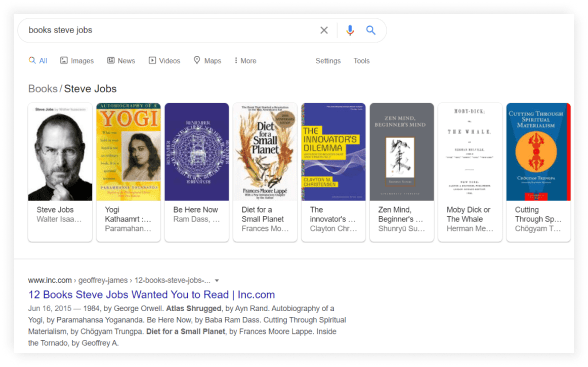Click author name 'Clayton Chr...'
Screen dimensions: 588x367
(333, 229)
